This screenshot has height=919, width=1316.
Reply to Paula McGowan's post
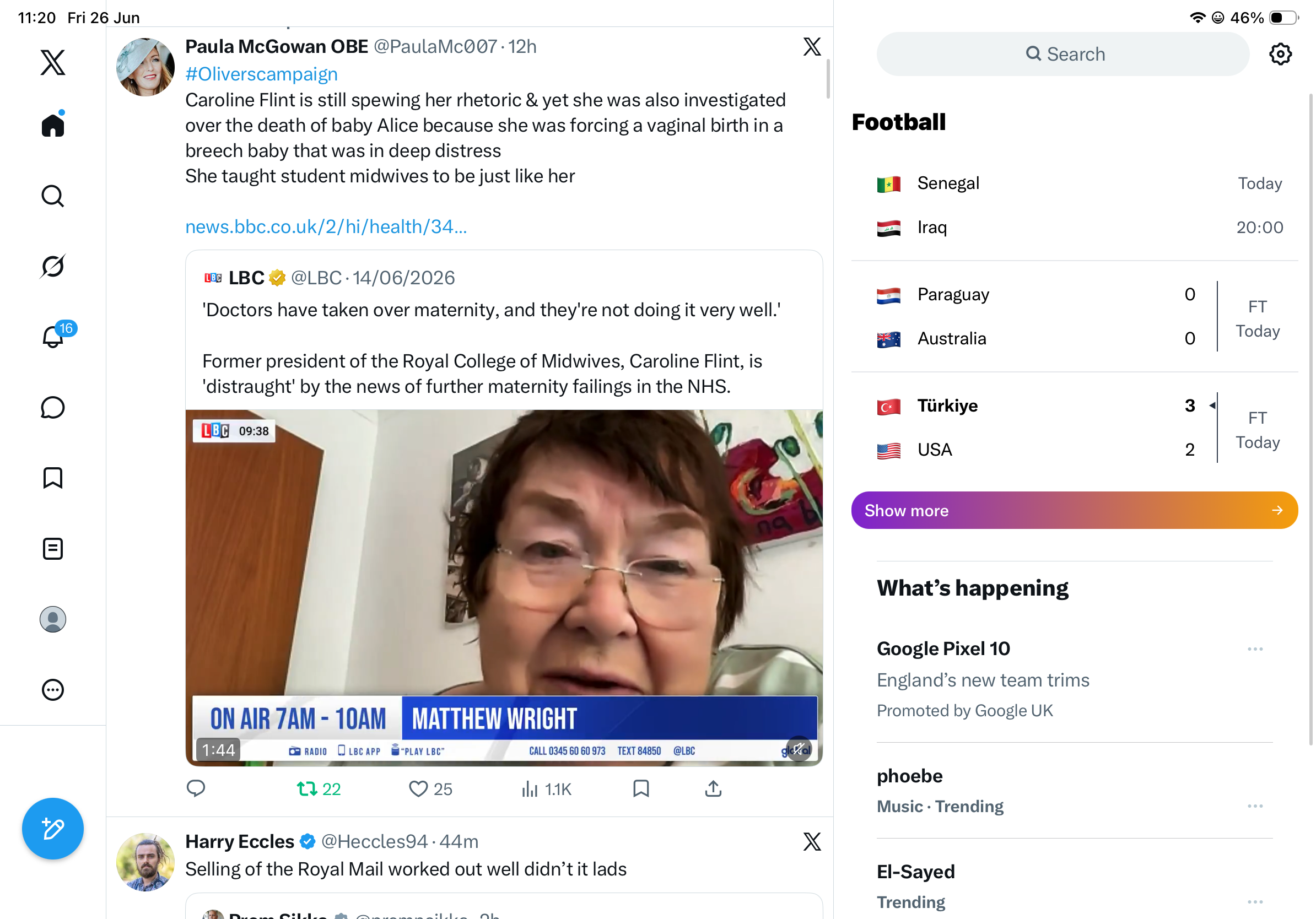(196, 789)
